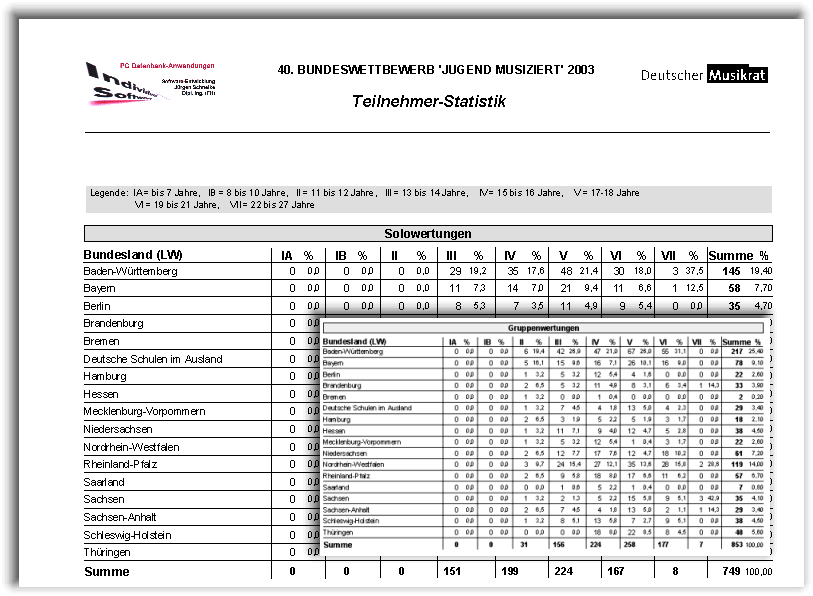Click the Bundesland (LW) column header in Solowertungen
This screenshot has height=596, width=813.
click(x=133, y=255)
